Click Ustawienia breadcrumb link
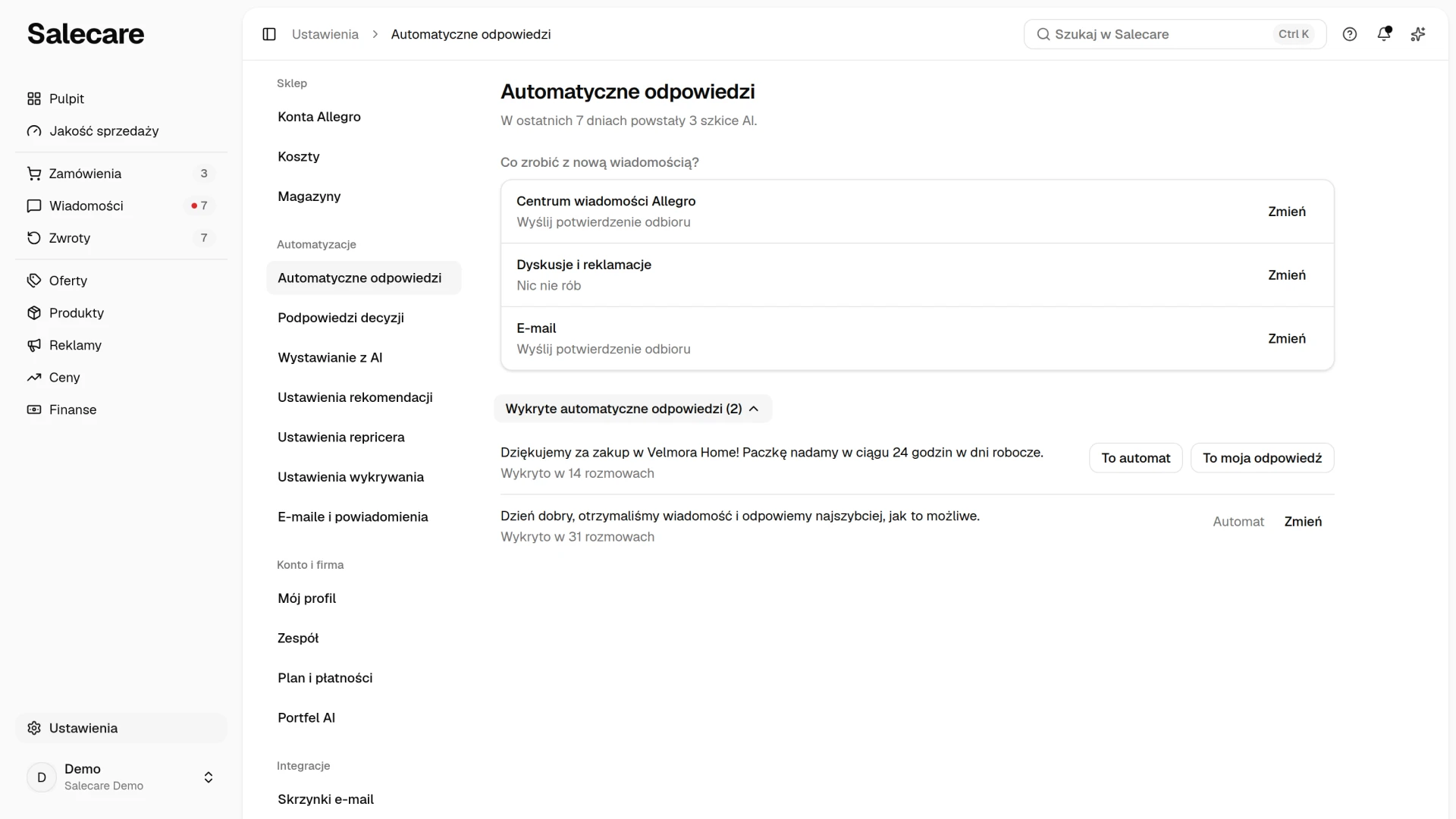 click(325, 34)
